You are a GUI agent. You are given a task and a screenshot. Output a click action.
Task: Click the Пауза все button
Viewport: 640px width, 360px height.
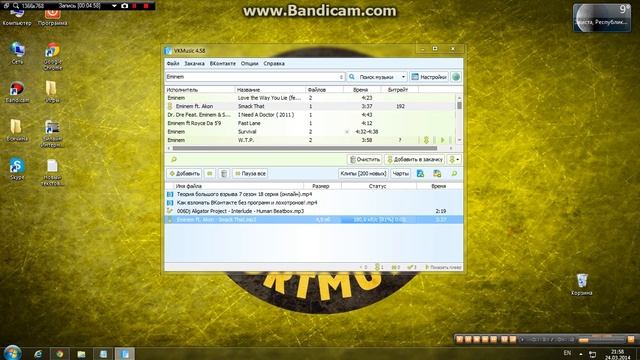(x=250, y=173)
